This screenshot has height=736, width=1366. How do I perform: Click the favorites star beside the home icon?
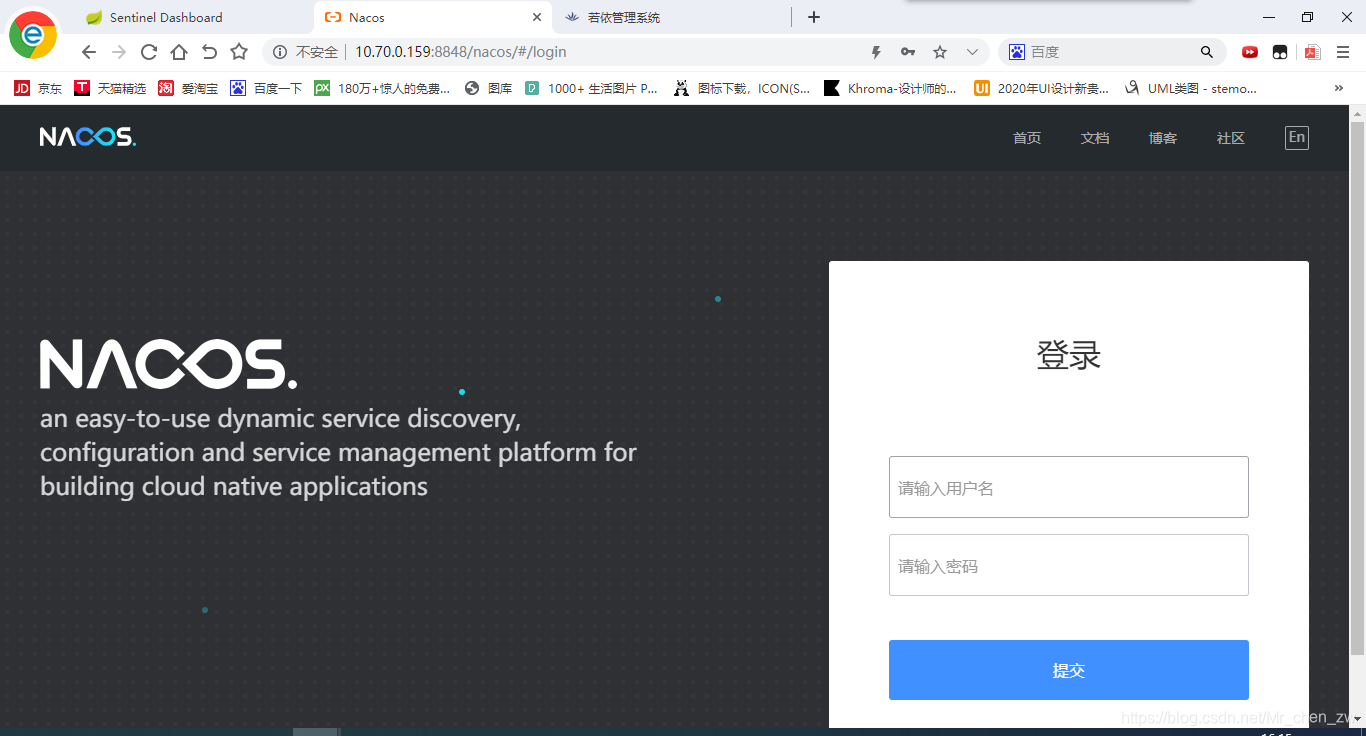point(239,52)
